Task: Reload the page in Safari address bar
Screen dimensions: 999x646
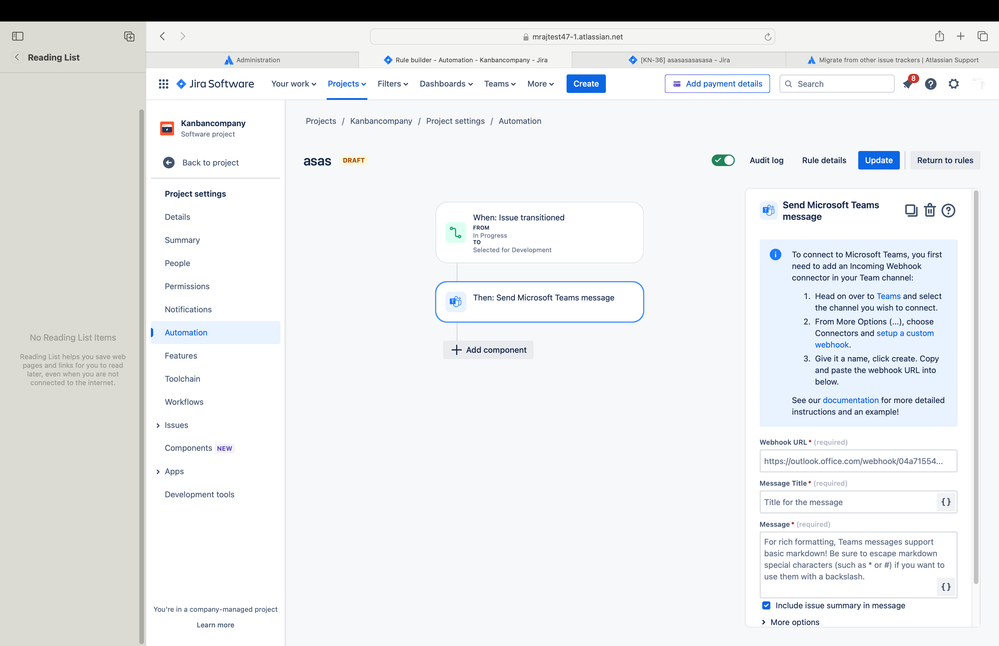Action: pos(768,36)
